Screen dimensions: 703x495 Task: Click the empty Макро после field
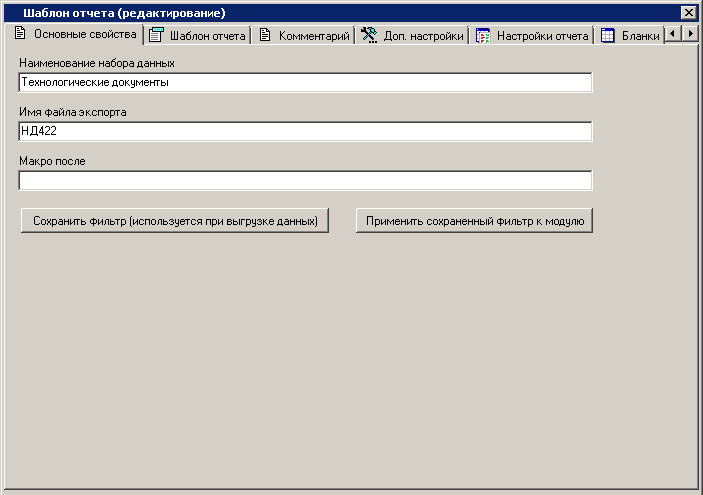(x=305, y=180)
